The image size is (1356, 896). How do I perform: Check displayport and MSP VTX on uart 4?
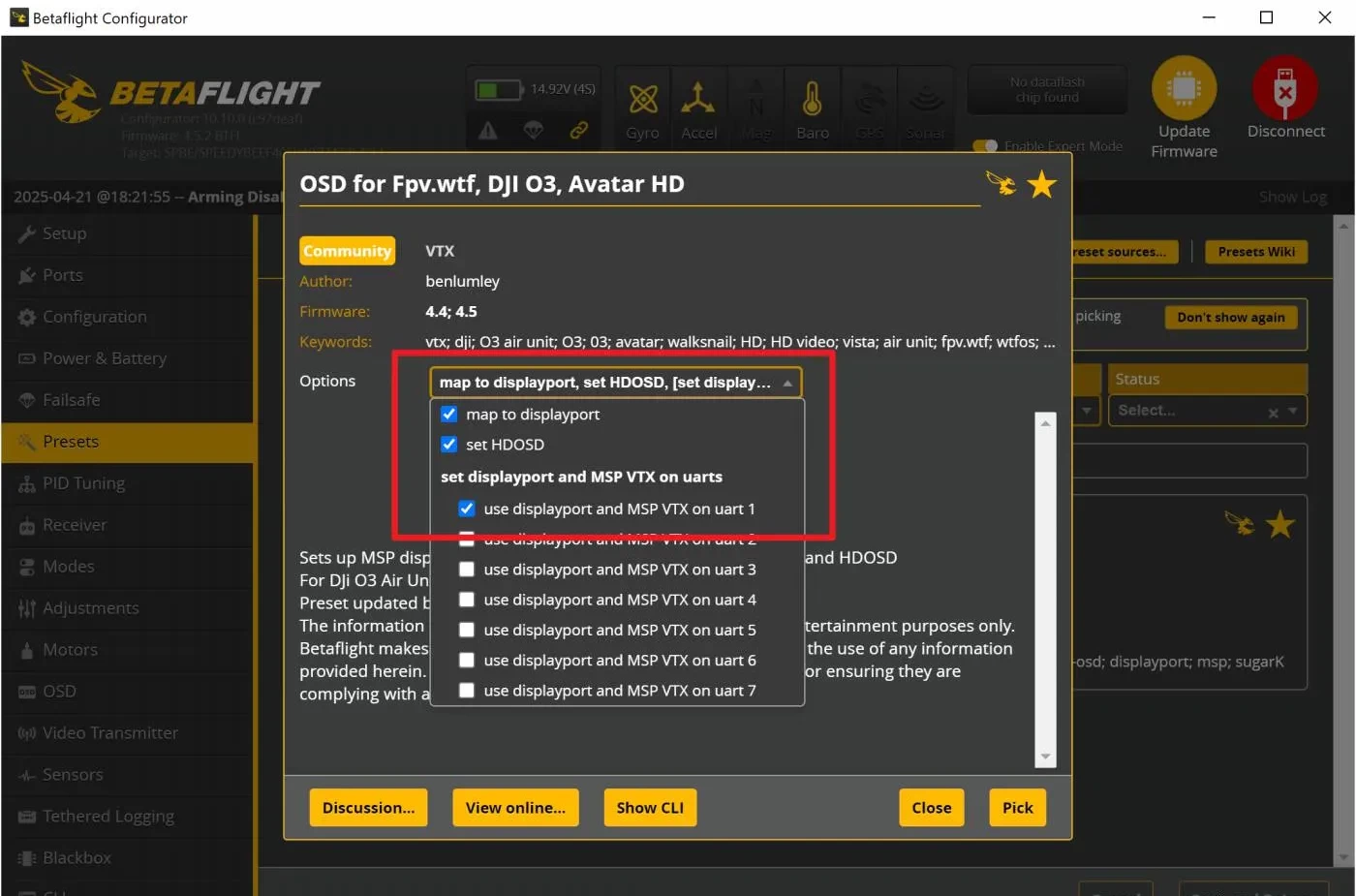[x=467, y=600]
